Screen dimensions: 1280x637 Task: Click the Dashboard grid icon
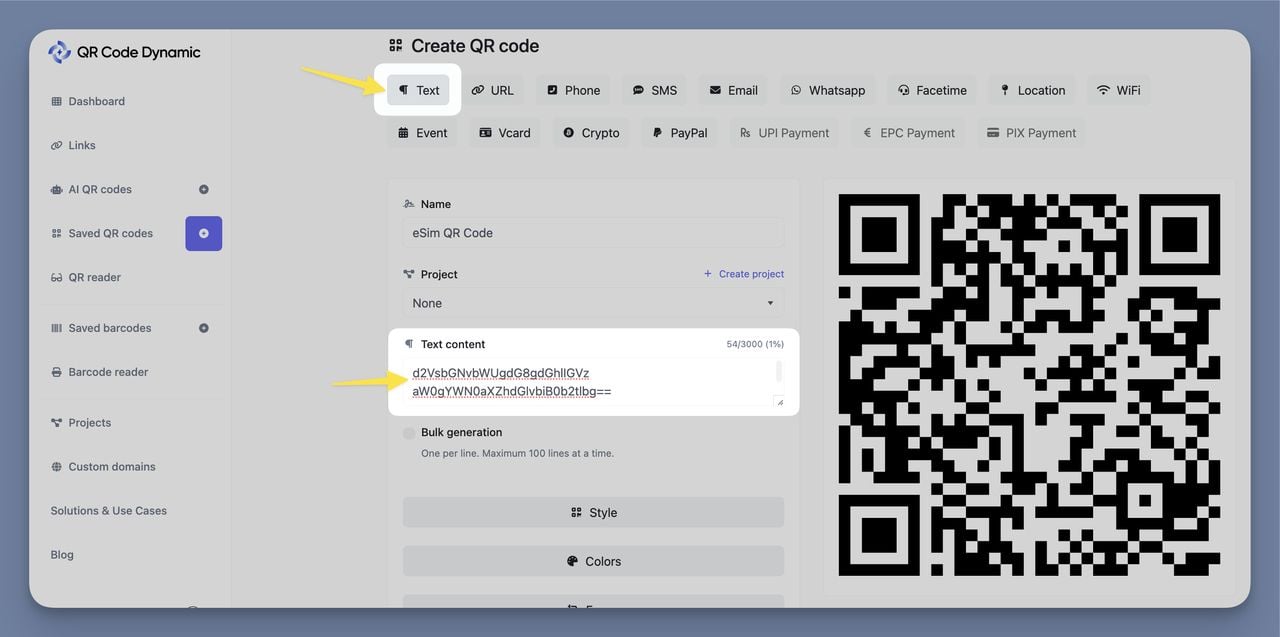pyautogui.click(x=56, y=101)
